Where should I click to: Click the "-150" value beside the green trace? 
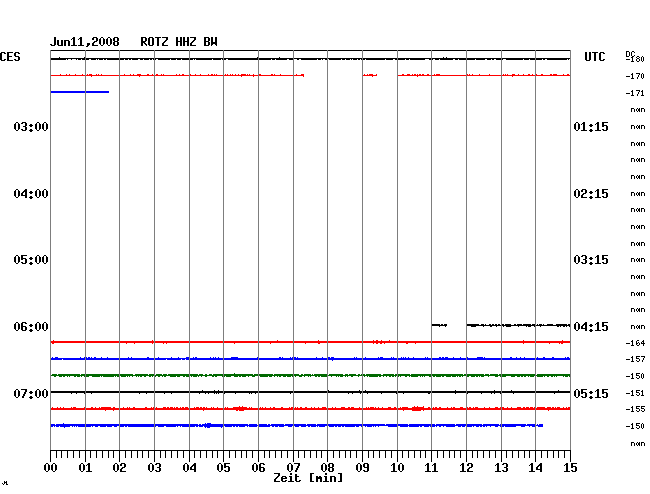click(x=635, y=376)
